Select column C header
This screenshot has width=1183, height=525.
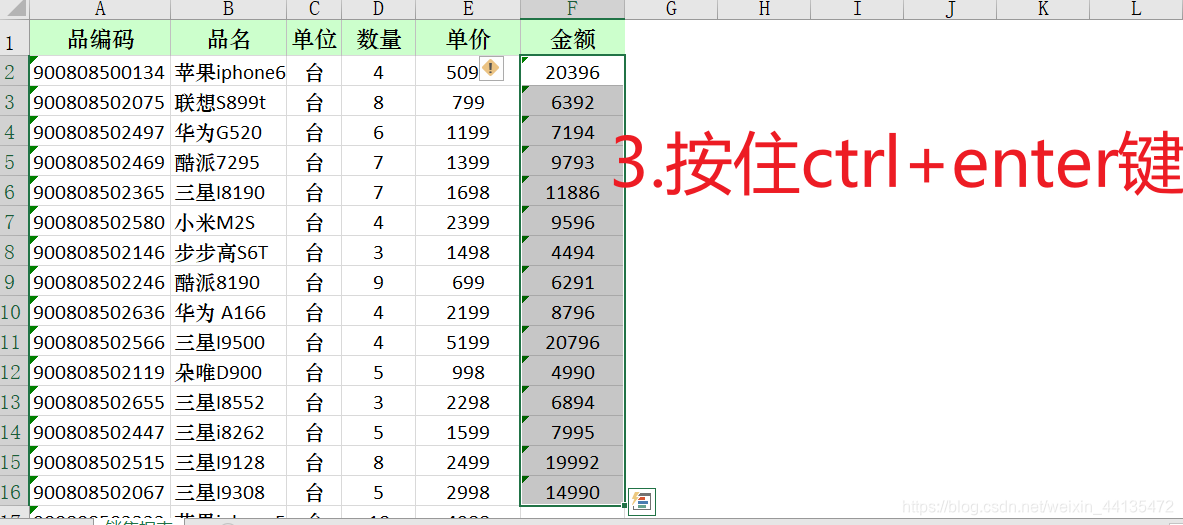tap(315, 9)
